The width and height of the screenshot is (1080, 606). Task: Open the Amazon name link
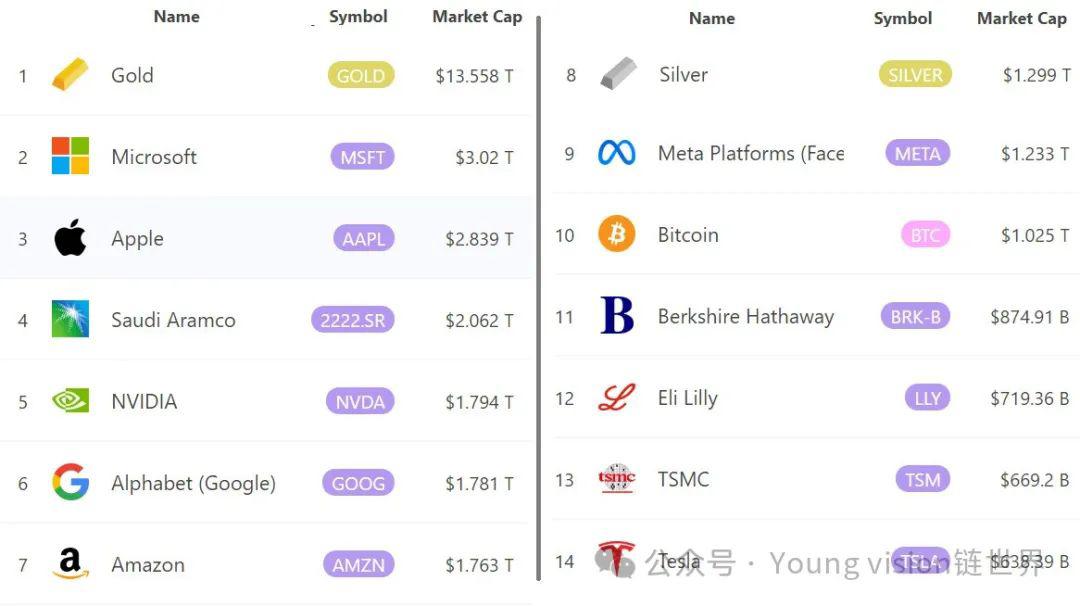(x=148, y=565)
